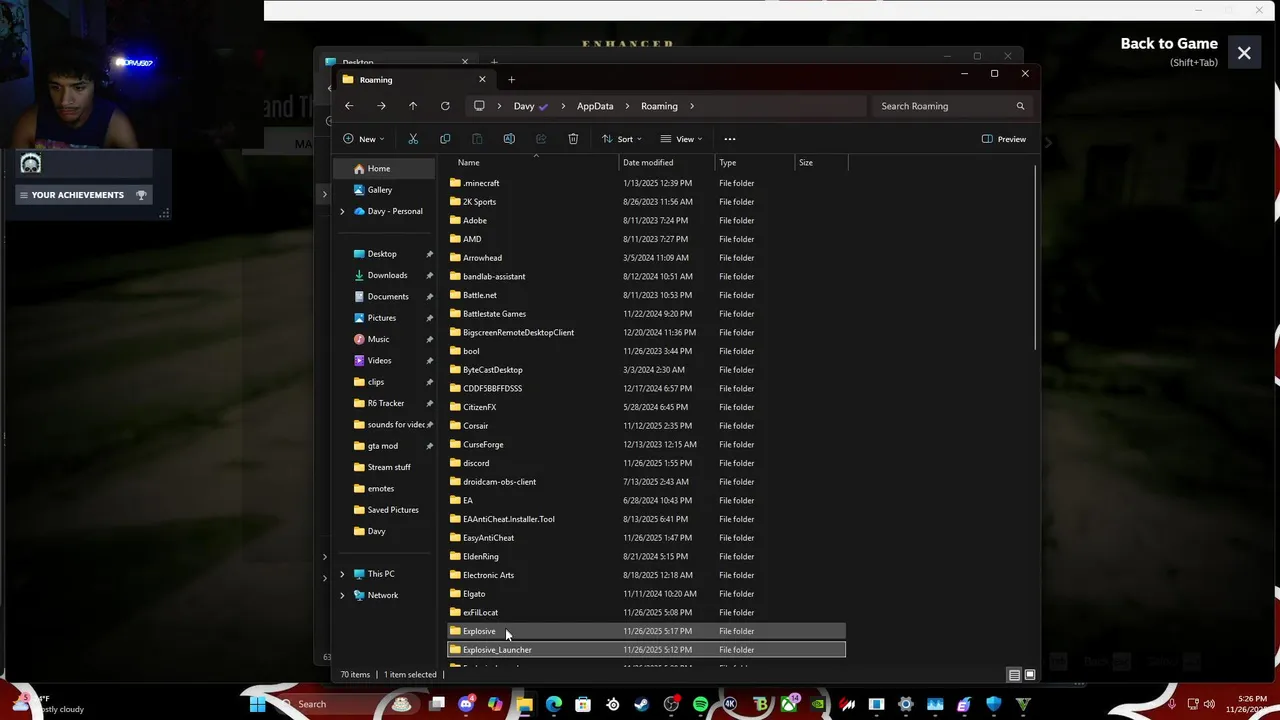Open the Stream stuff sidebar folder
The image size is (1280, 720).
coord(388,467)
